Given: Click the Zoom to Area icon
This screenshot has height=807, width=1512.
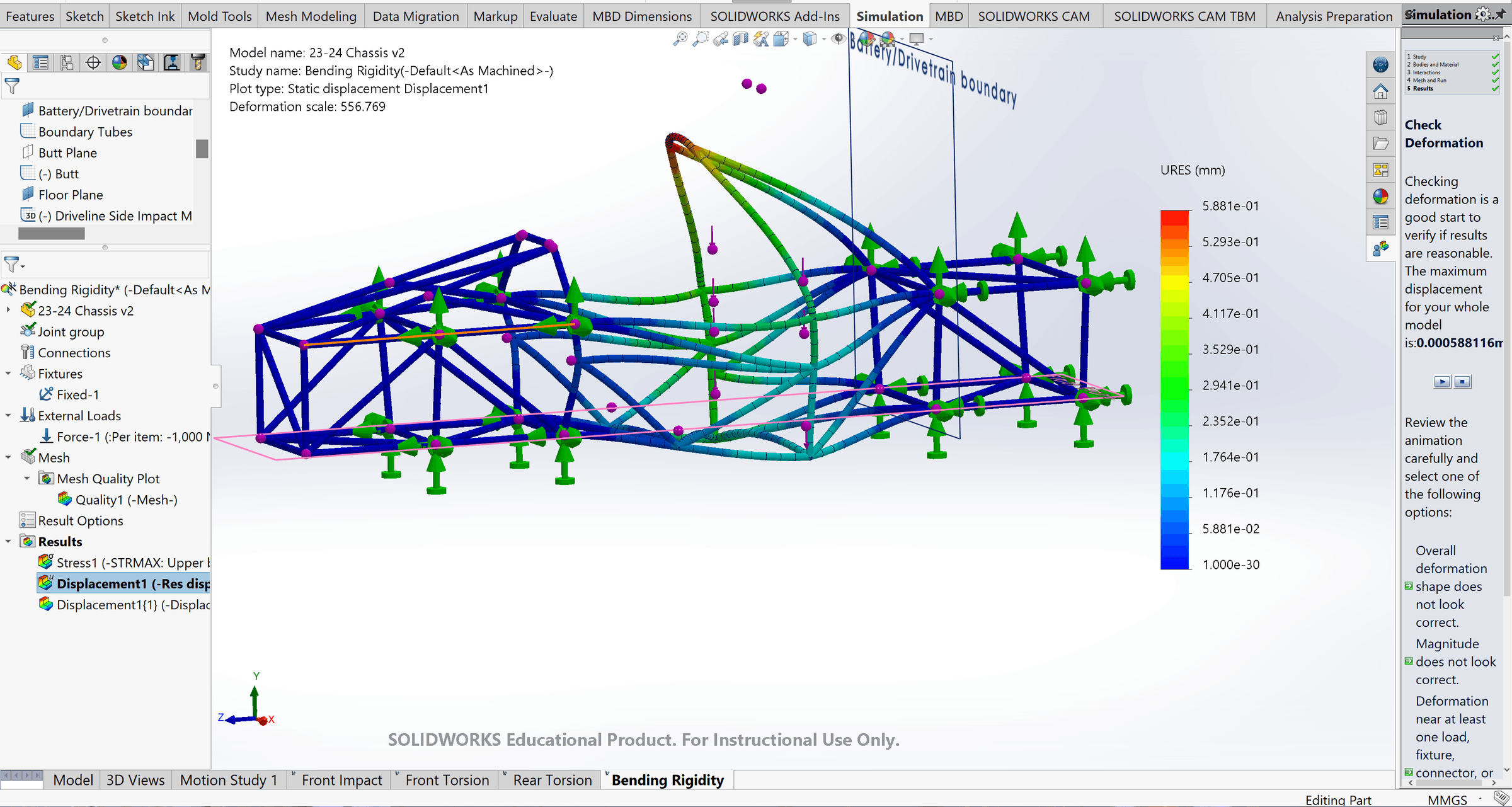Looking at the screenshot, I should [x=700, y=39].
